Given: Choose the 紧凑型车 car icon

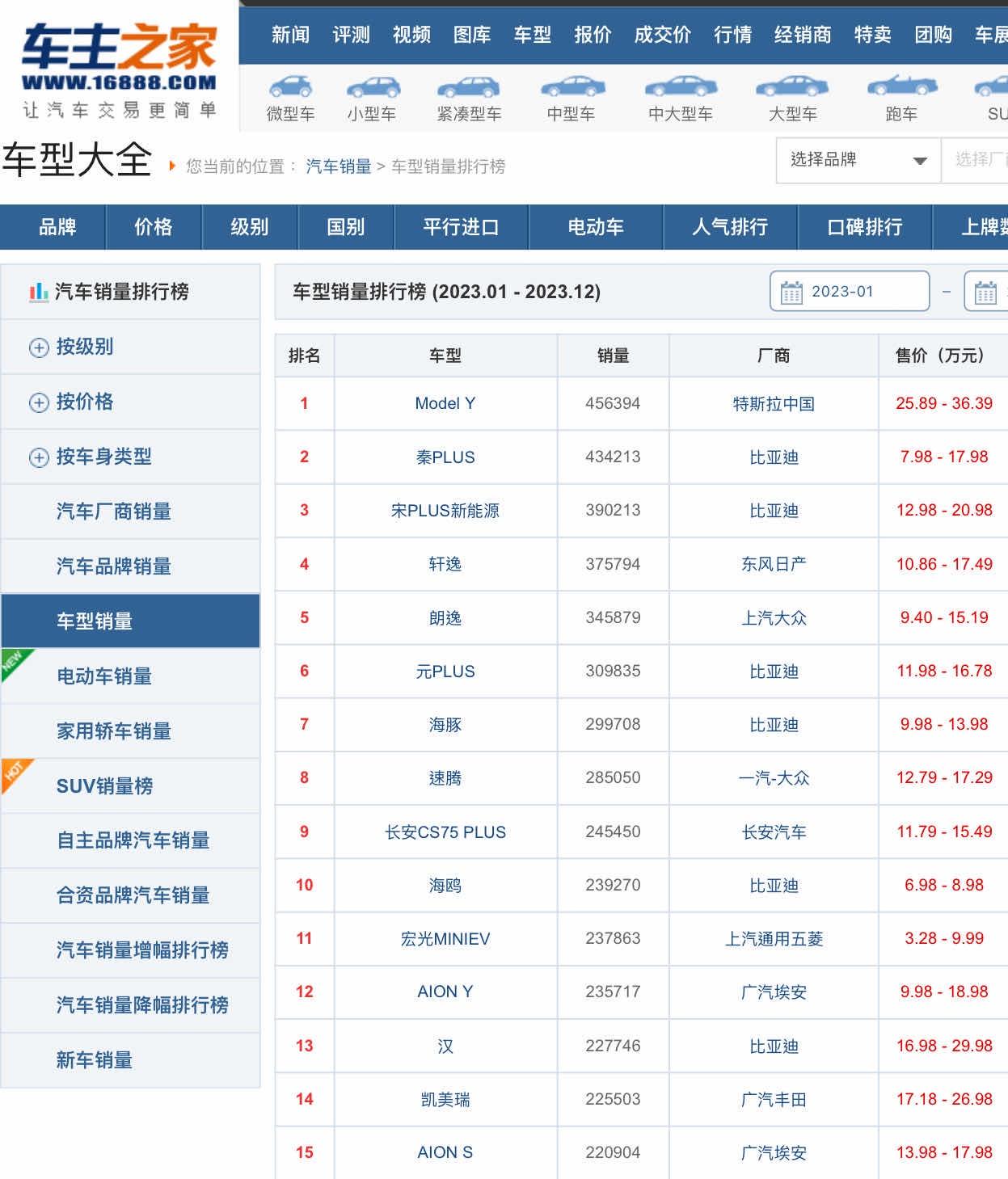Looking at the screenshot, I should pos(468,87).
